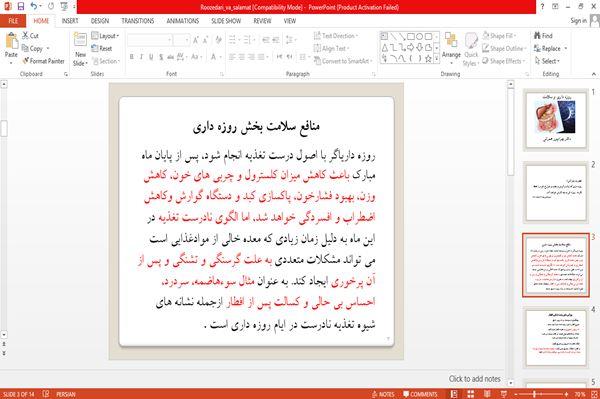Viewport: 600px width, 399px height.
Task: Switch to Slide Sorter view in status bar
Action: (470, 394)
